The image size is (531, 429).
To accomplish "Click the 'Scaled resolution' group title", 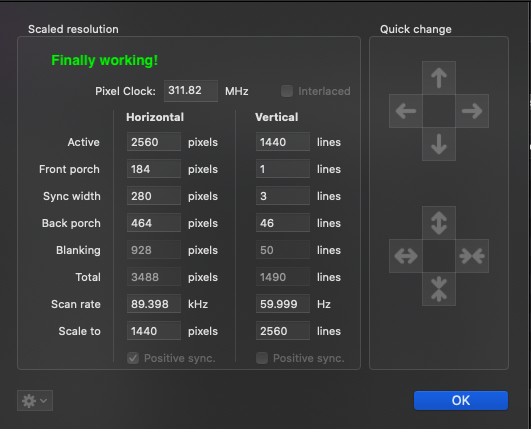I will pos(73,29).
